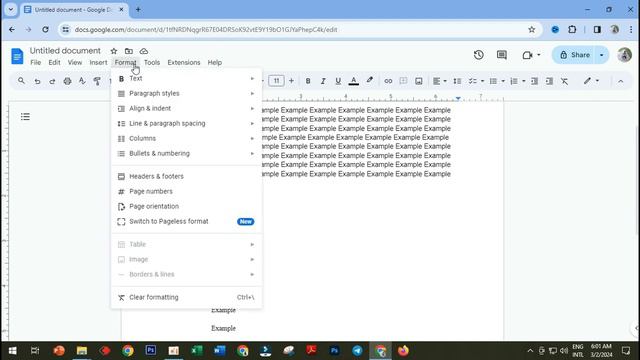Open the version history clock icon

click(479, 55)
